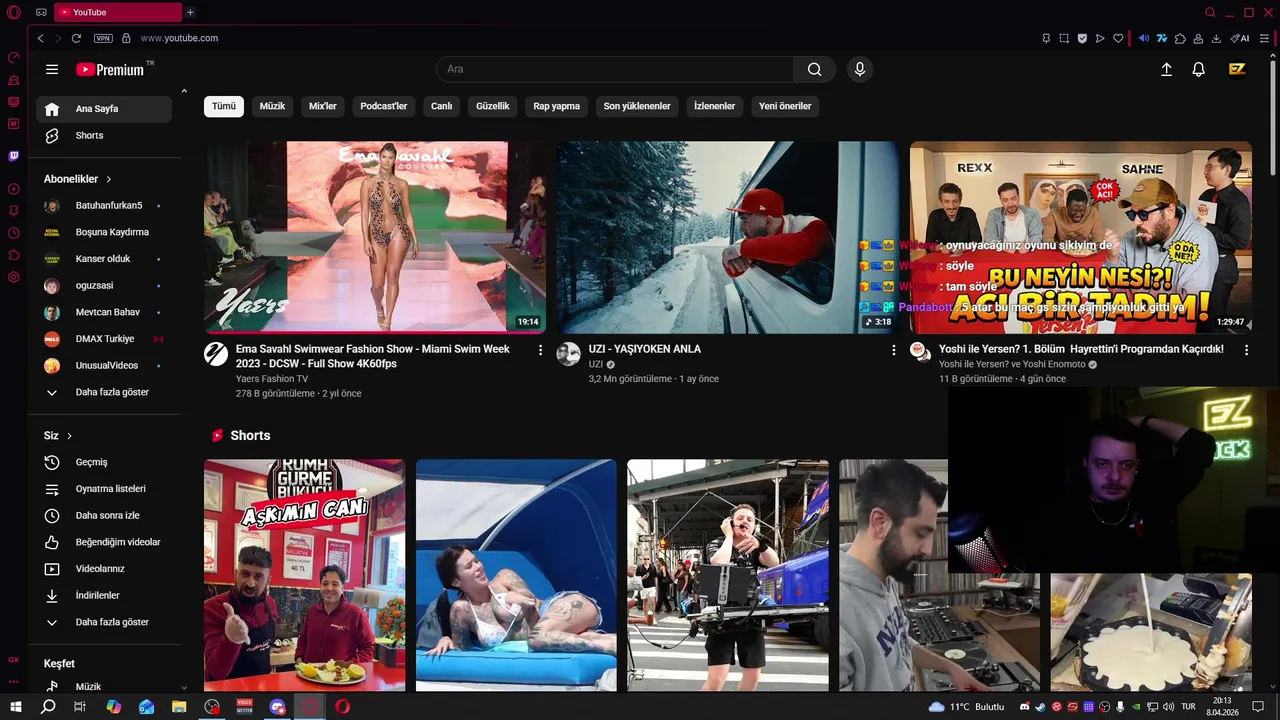Open Batuhanfurkan5 subscription channel
The image size is (1280, 720).
[x=104, y=205]
